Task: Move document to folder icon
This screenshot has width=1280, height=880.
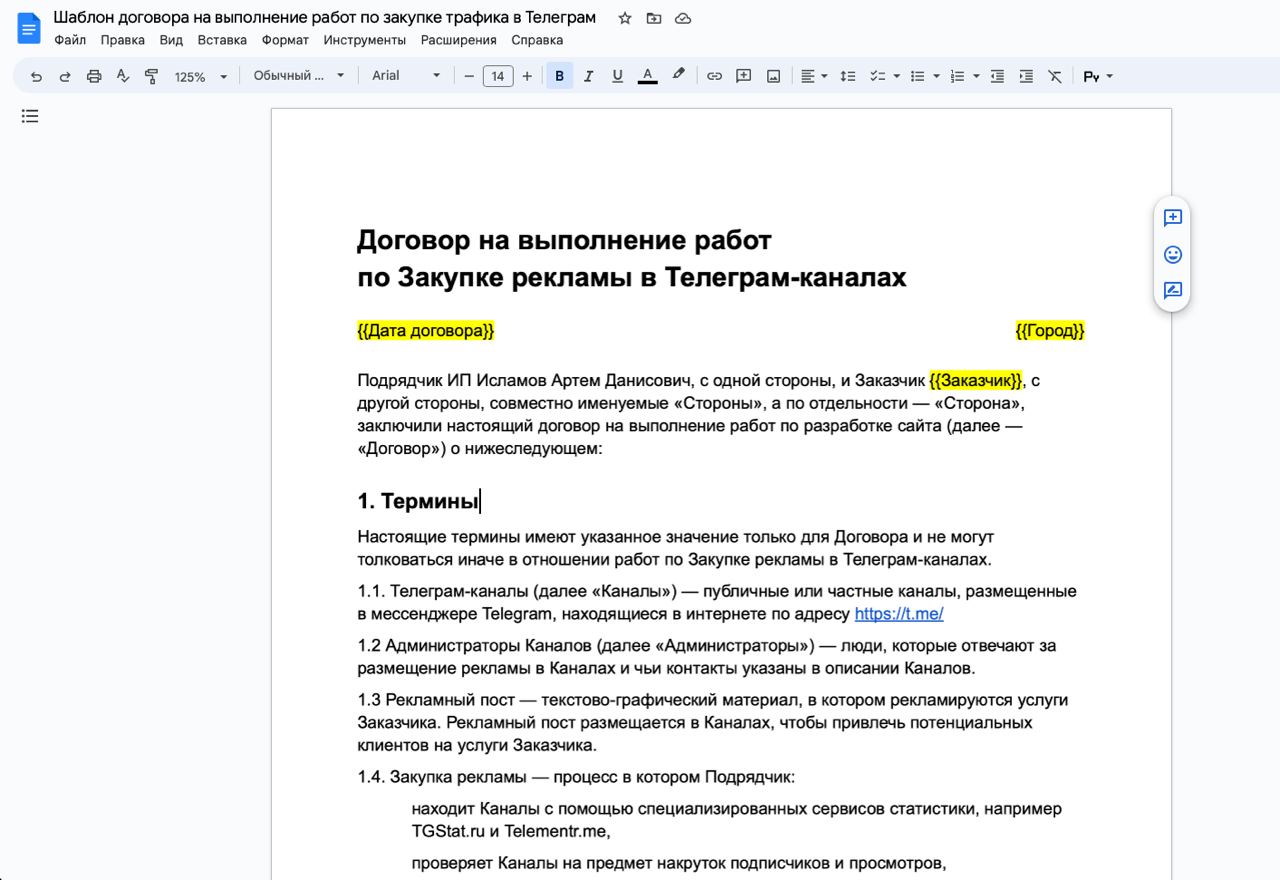Action: point(654,18)
